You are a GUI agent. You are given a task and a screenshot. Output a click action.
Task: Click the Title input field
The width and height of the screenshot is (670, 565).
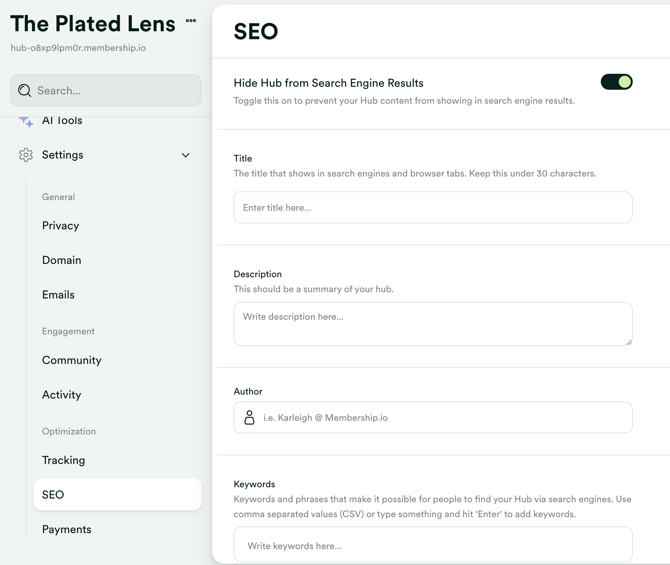click(433, 207)
